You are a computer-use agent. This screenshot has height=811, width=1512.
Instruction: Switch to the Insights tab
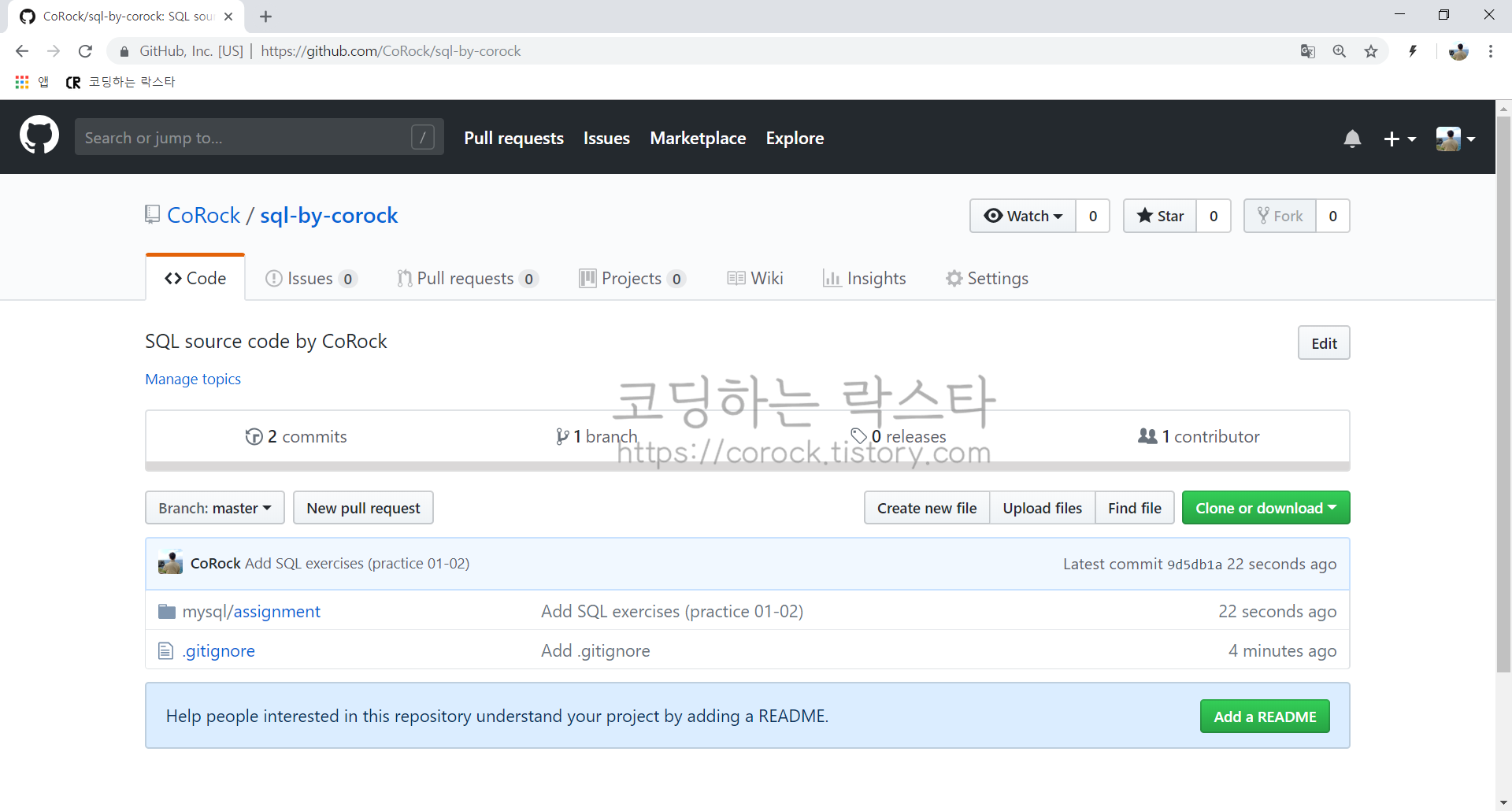coord(864,278)
